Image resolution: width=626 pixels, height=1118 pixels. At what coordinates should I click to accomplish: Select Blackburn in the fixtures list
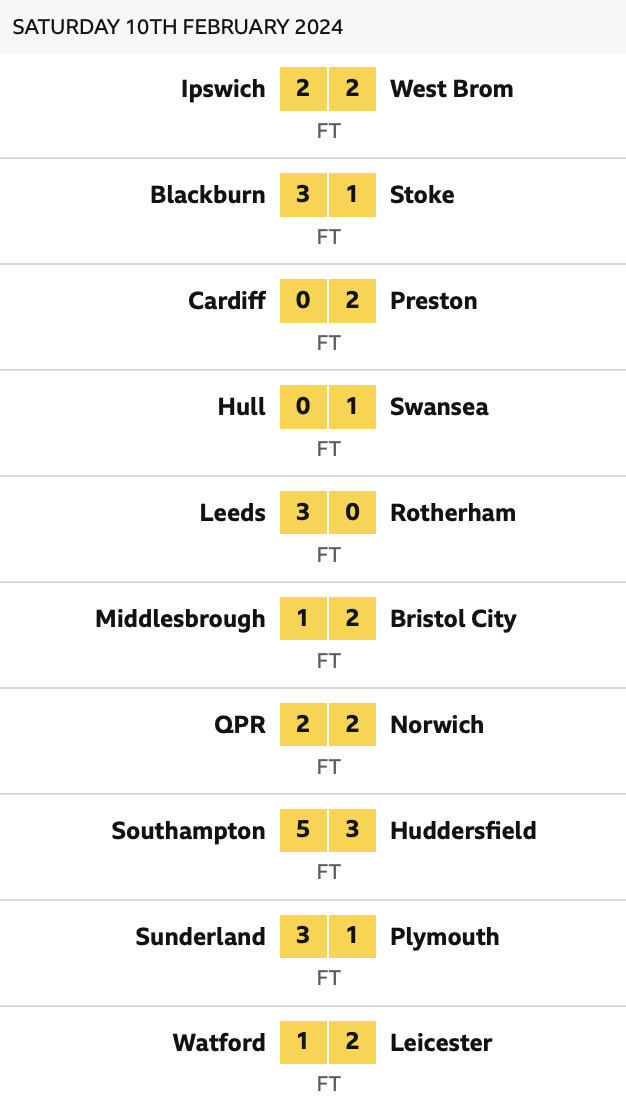pos(208,195)
